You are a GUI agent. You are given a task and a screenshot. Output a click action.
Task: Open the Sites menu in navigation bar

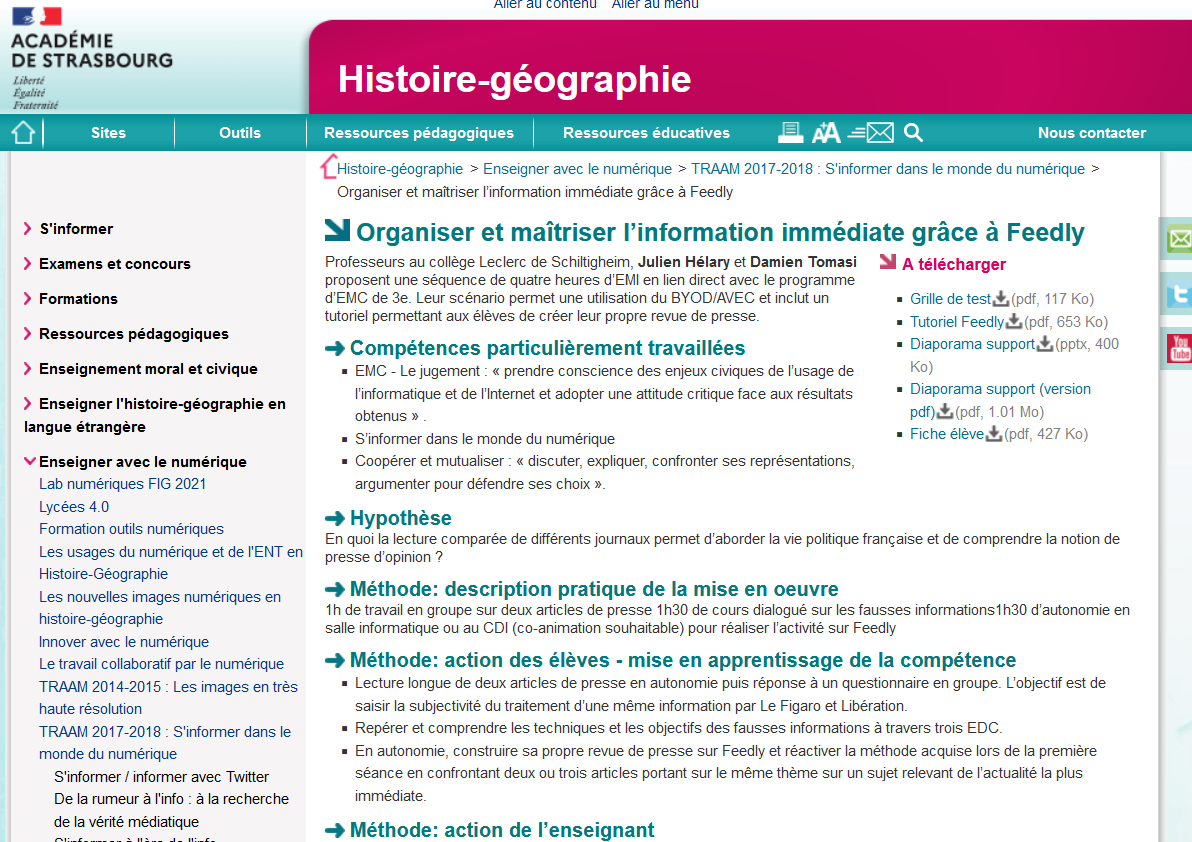coord(108,133)
